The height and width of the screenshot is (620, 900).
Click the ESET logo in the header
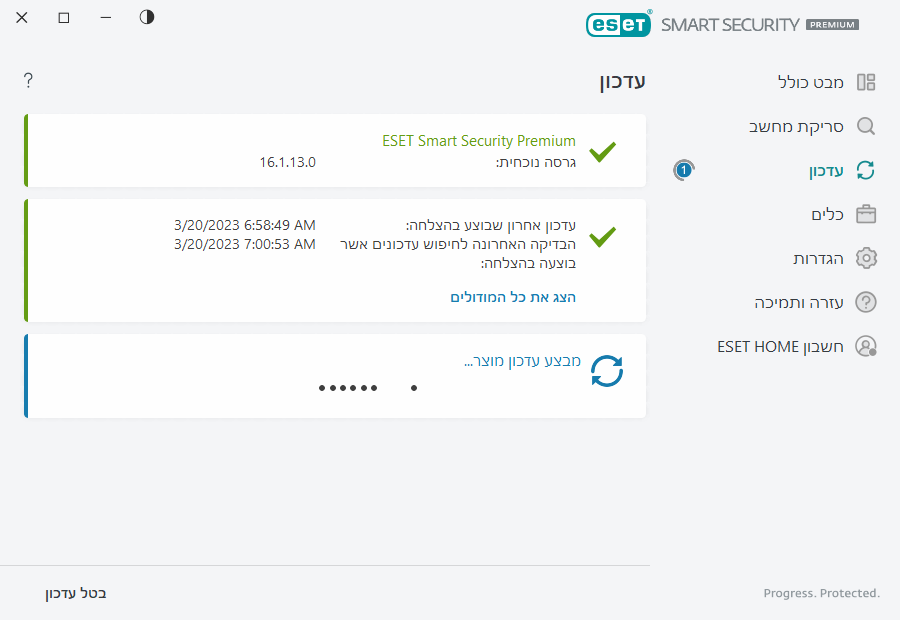point(618,24)
